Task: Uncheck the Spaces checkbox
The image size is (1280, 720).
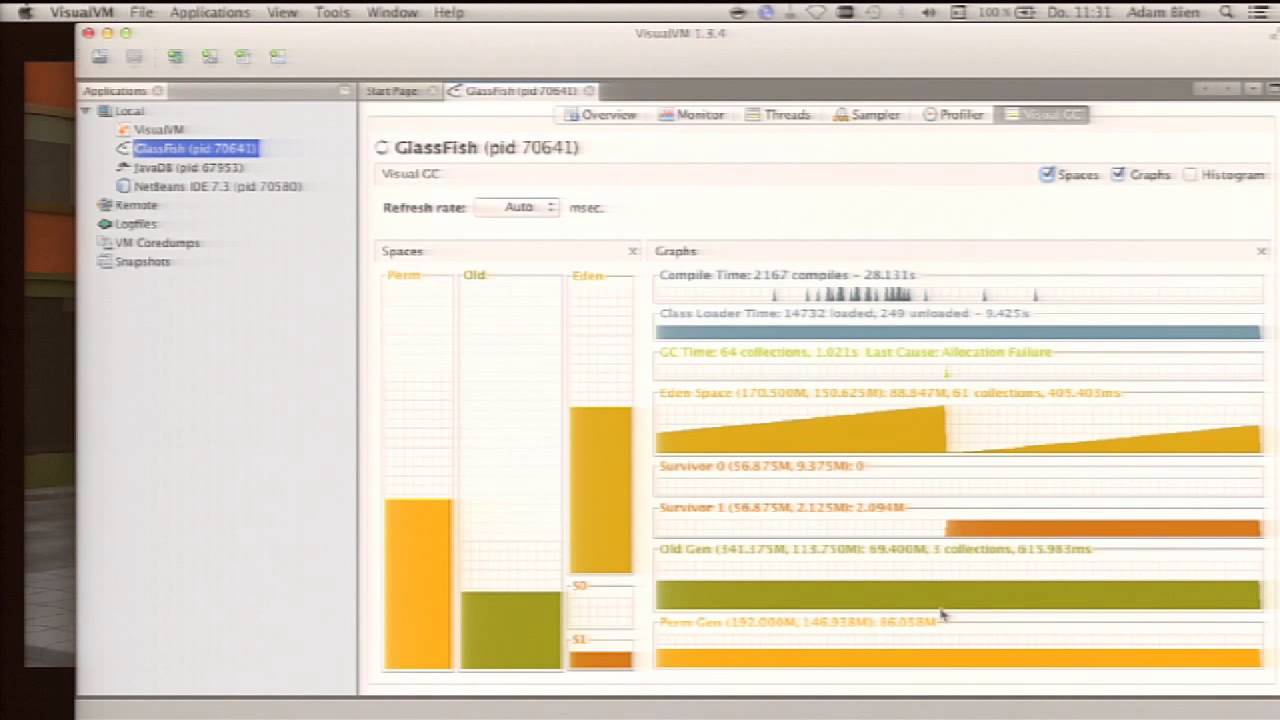Action: (x=1047, y=174)
